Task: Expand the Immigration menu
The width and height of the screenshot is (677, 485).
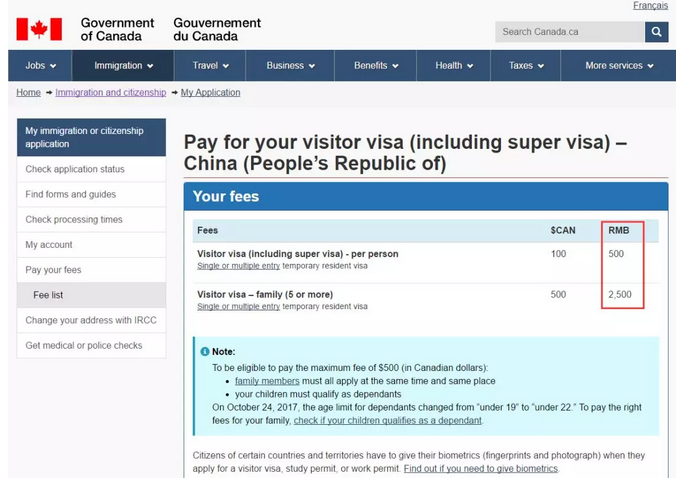Action: pyautogui.click(x=124, y=66)
